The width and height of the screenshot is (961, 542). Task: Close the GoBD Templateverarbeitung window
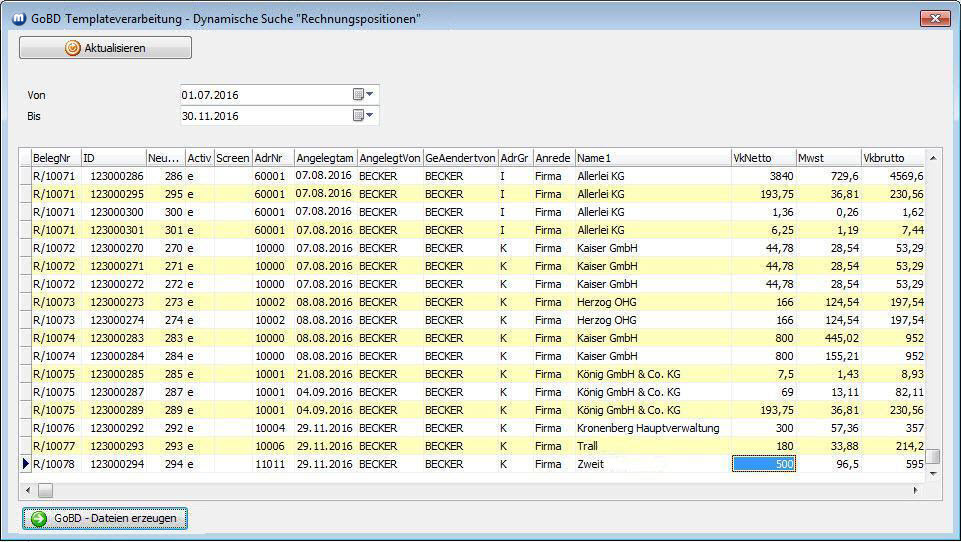coord(934,18)
